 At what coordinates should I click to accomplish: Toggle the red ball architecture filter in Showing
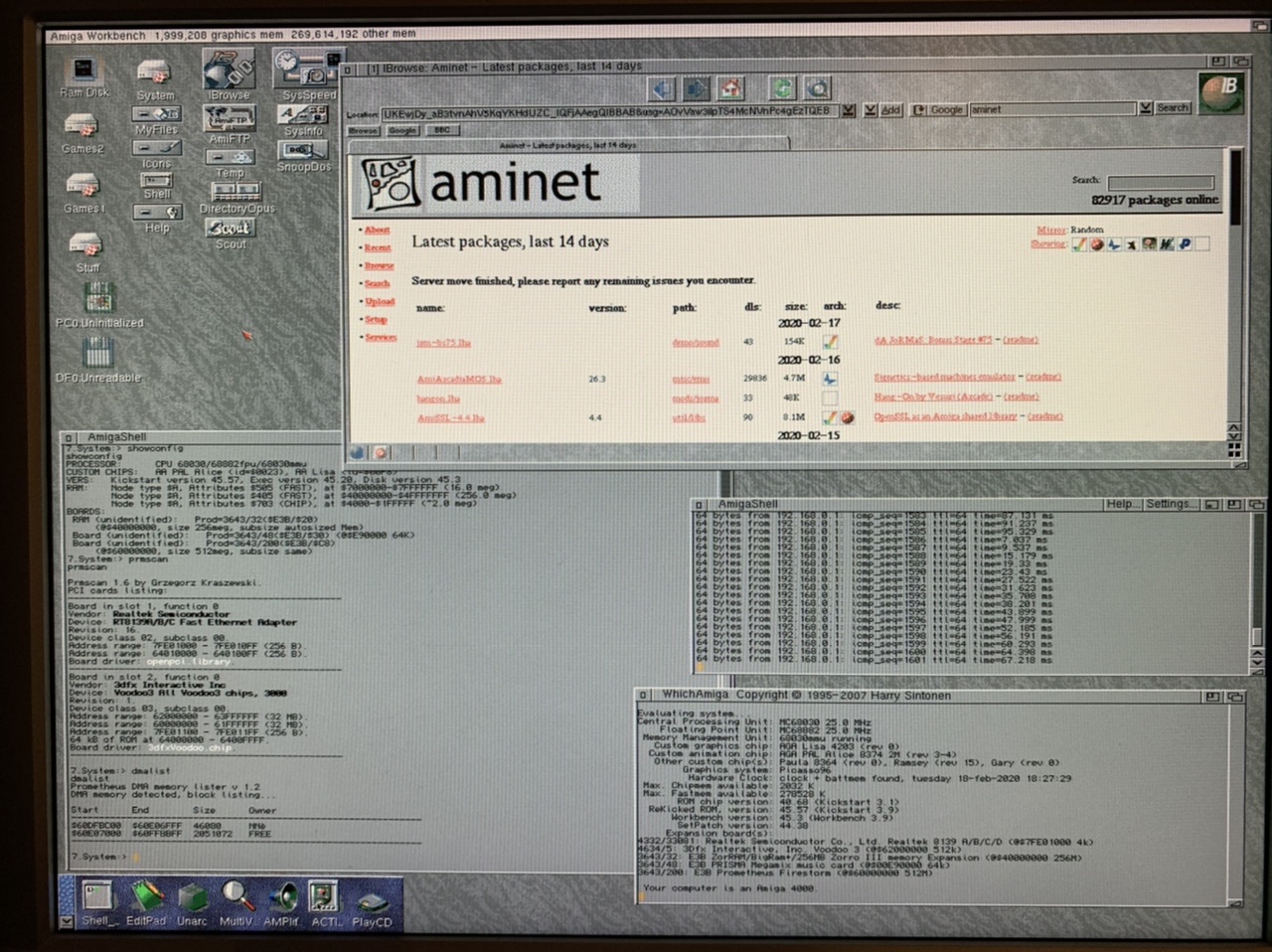coord(1097,243)
